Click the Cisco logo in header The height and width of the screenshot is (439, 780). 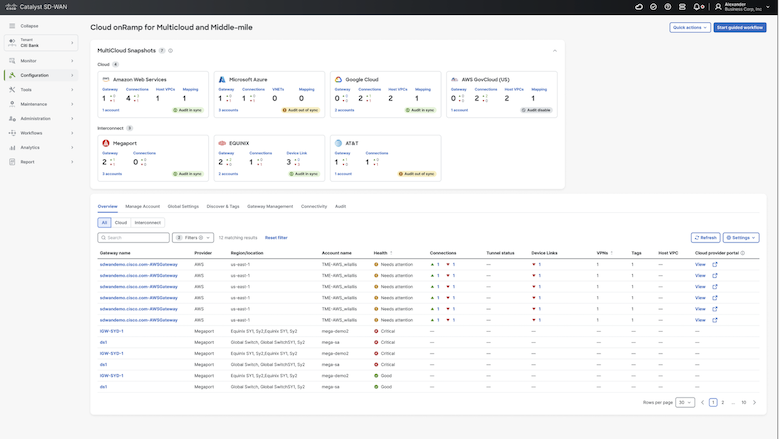pos(11,7)
